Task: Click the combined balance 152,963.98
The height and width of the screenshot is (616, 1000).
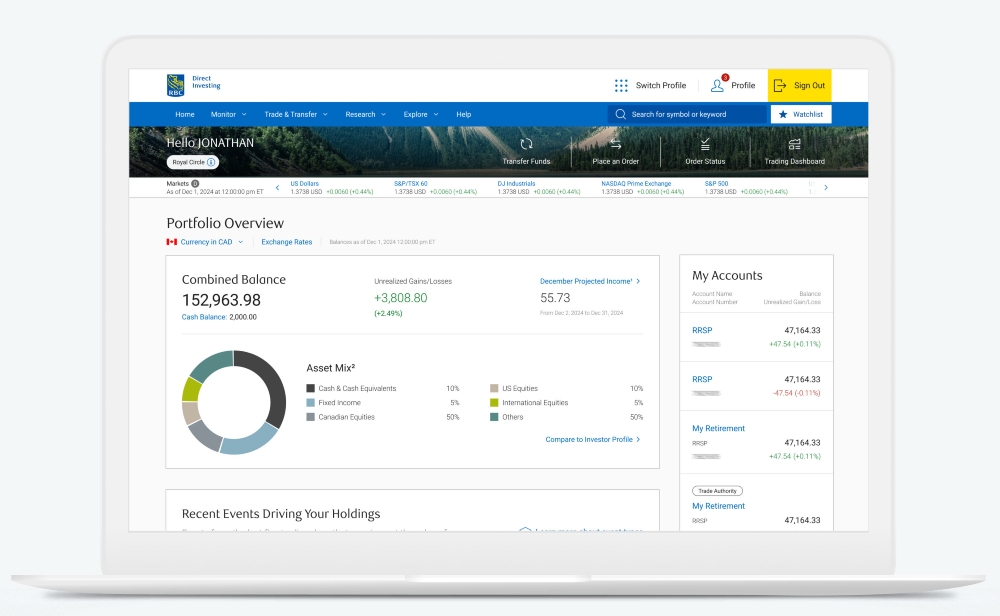Action: point(221,300)
